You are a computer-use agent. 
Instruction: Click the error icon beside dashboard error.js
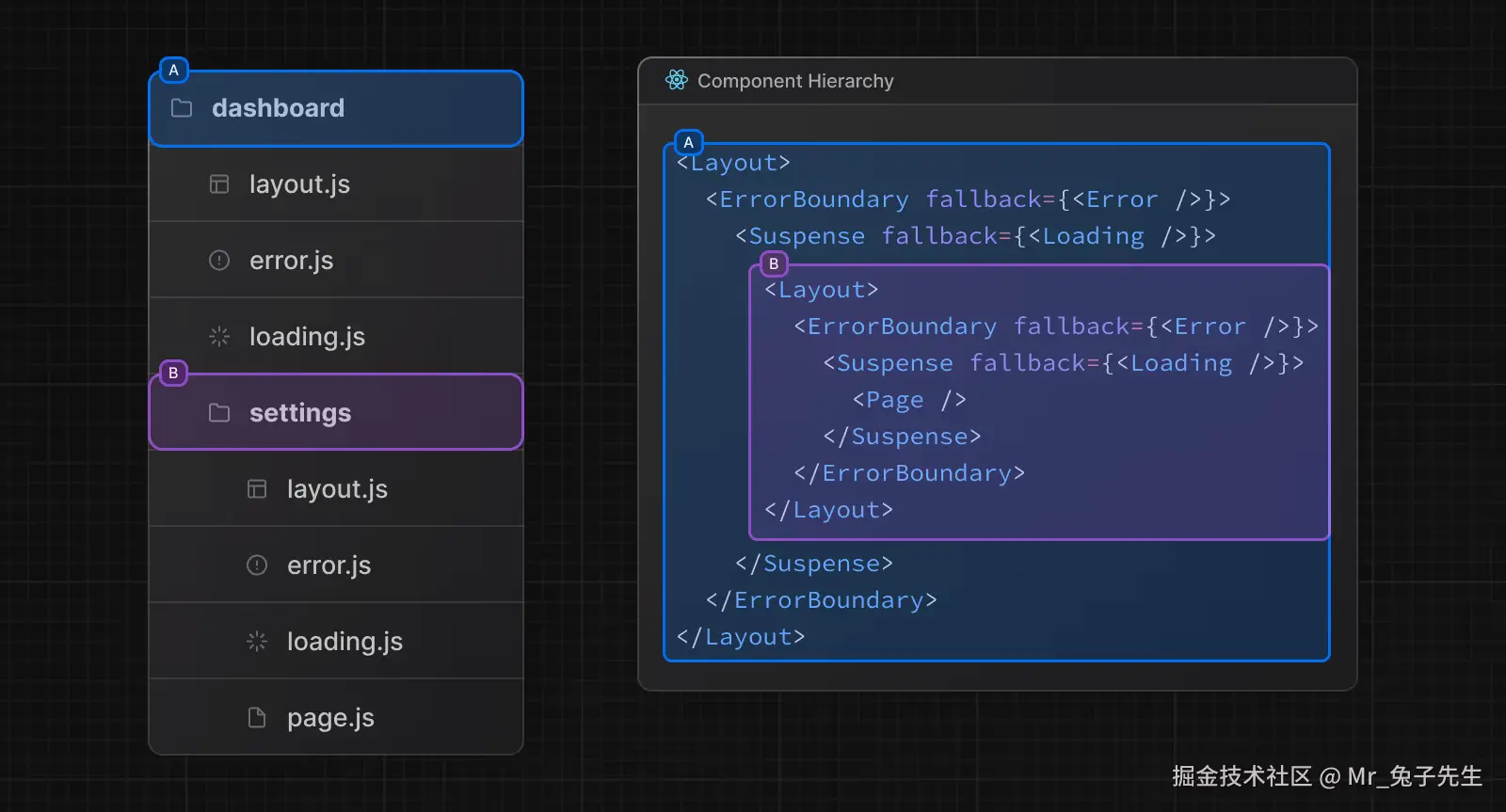coord(219,261)
